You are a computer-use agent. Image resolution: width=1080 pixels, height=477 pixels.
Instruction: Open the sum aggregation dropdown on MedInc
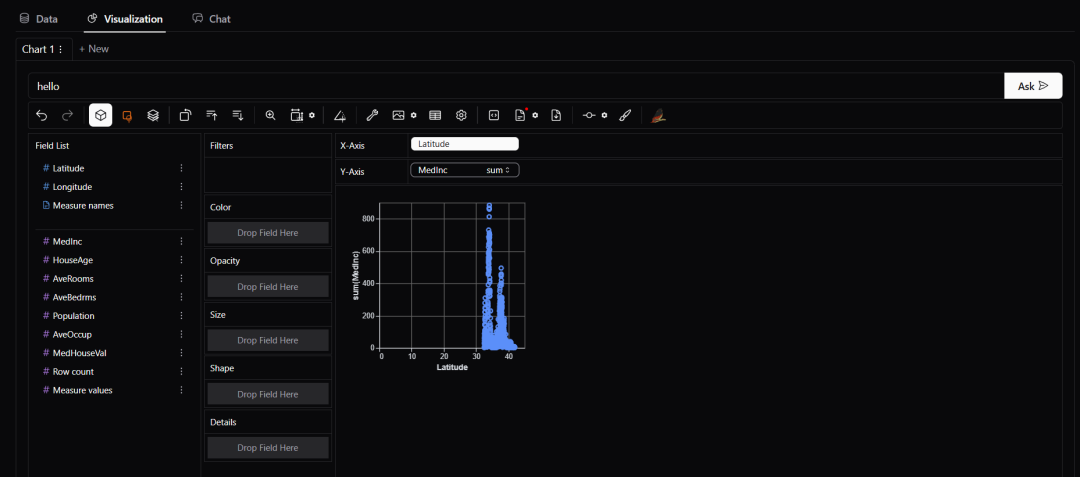498,170
